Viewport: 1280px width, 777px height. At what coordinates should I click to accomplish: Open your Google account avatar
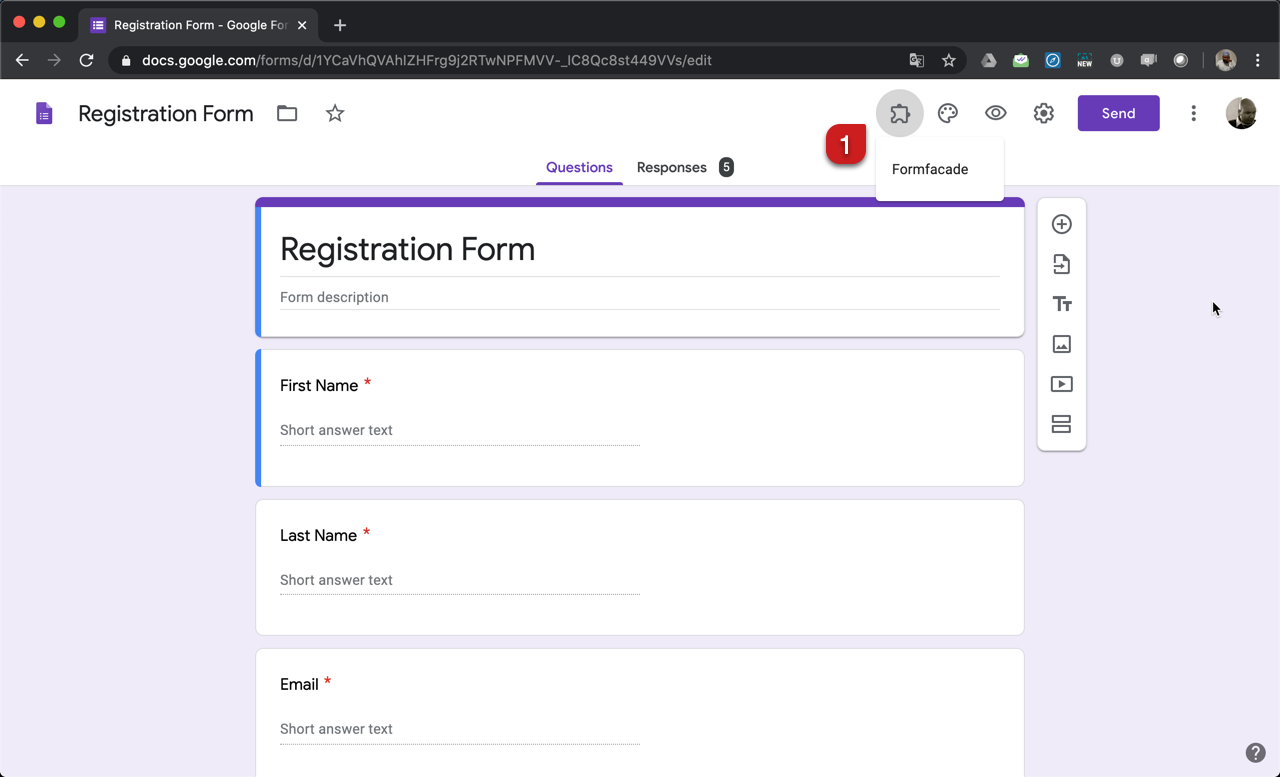click(1241, 113)
